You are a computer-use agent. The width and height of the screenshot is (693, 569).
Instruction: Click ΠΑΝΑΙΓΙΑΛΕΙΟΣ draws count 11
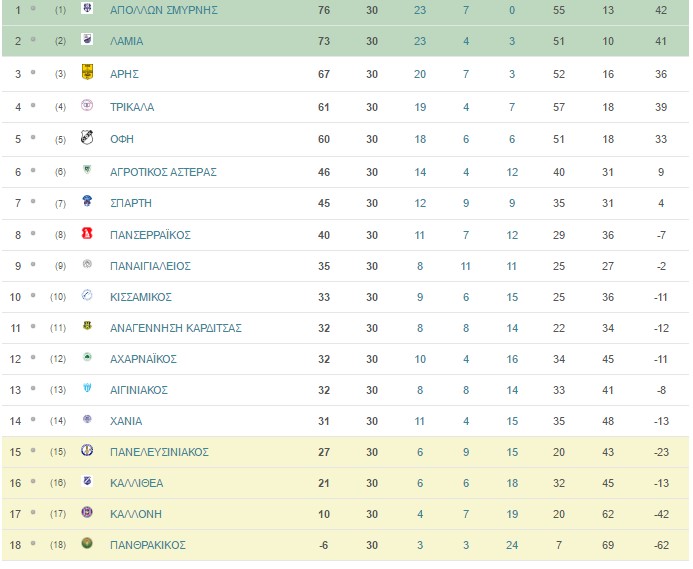(466, 266)
